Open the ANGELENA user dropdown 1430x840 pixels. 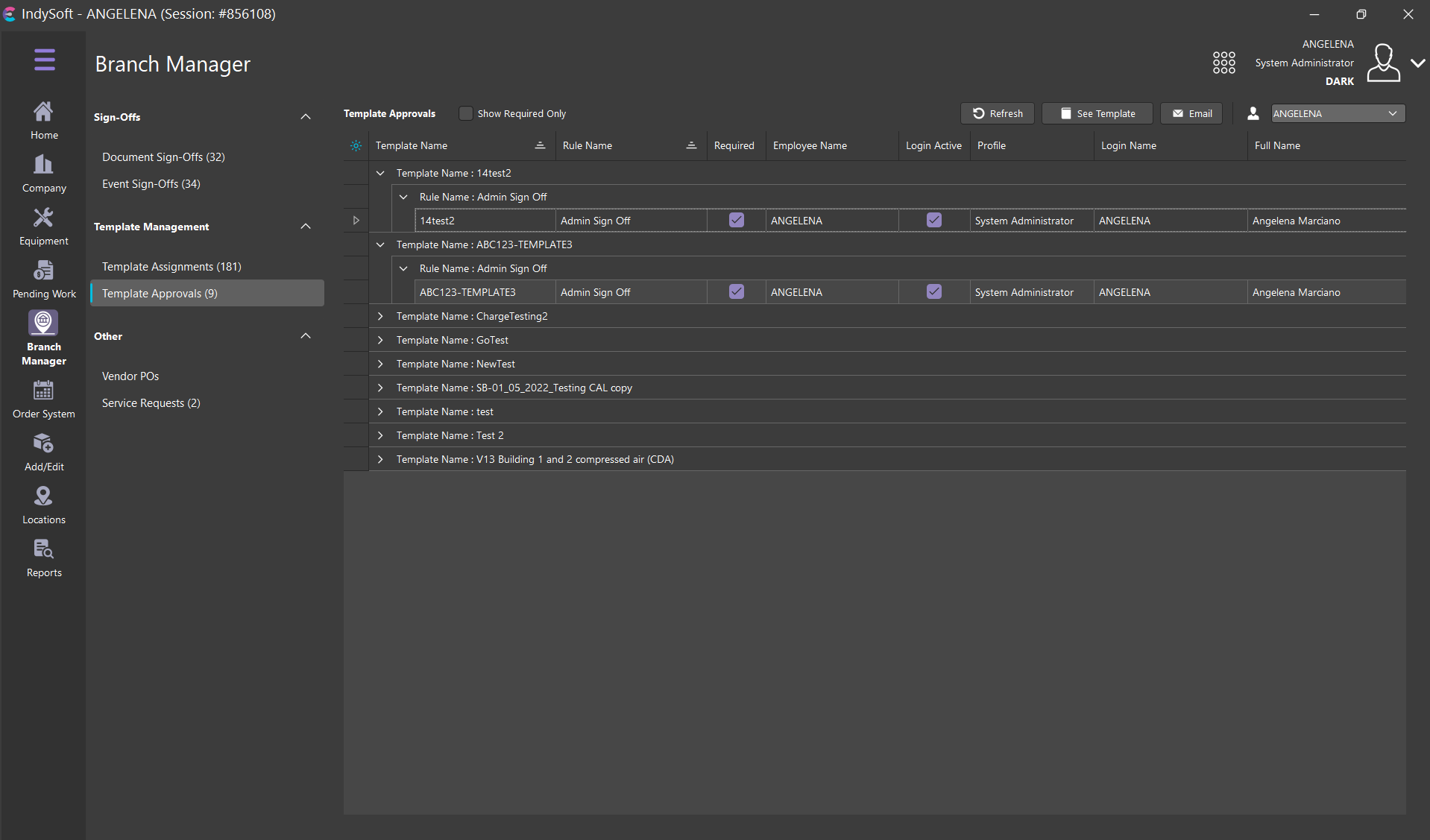click(x=1338, y=113)
